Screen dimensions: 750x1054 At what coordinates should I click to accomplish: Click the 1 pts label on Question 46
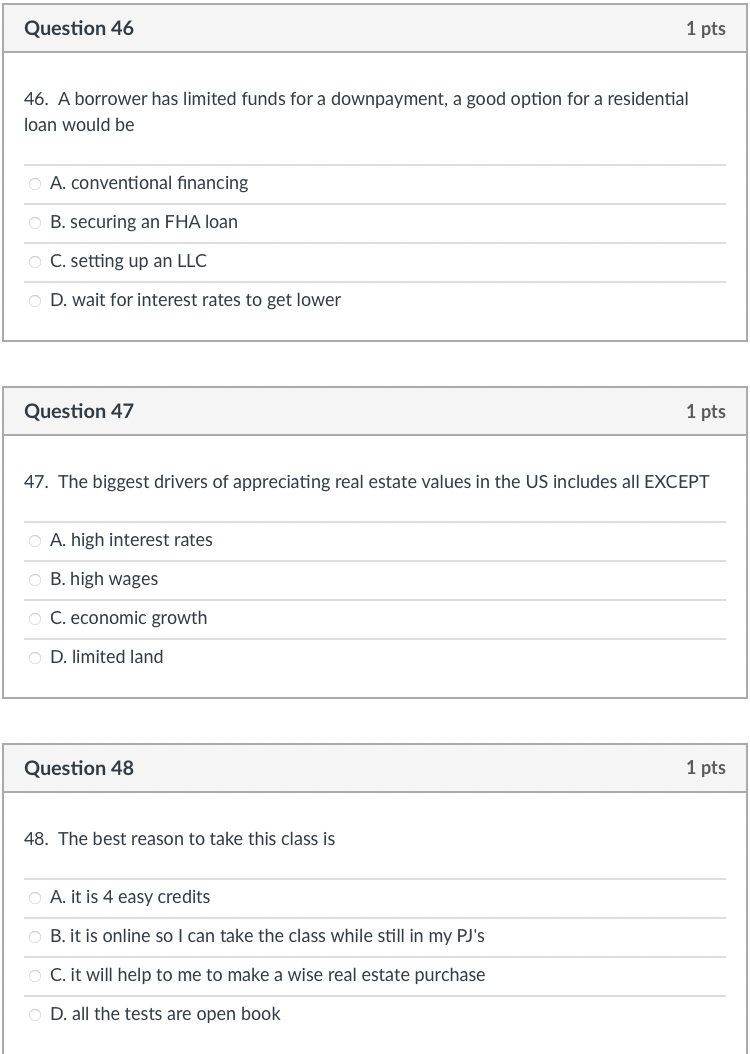point(706,28)
